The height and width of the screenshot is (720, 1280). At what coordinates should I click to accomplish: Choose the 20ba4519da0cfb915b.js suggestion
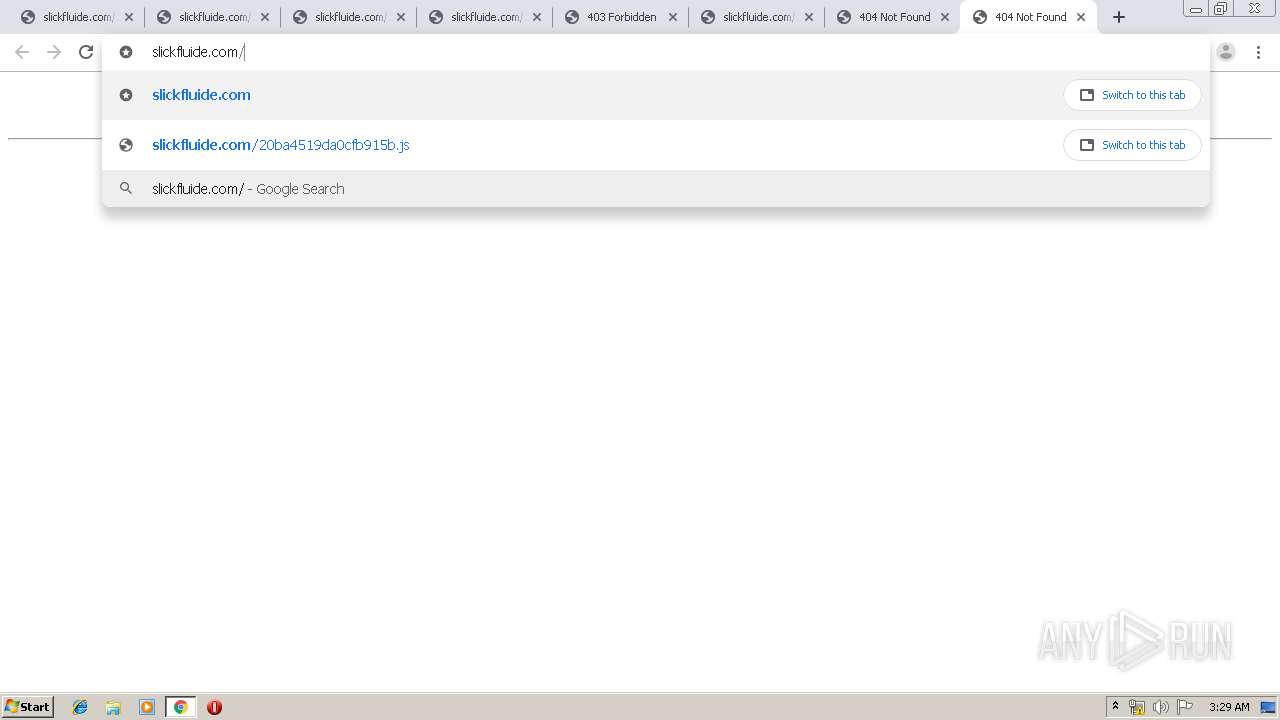(655, 145)
